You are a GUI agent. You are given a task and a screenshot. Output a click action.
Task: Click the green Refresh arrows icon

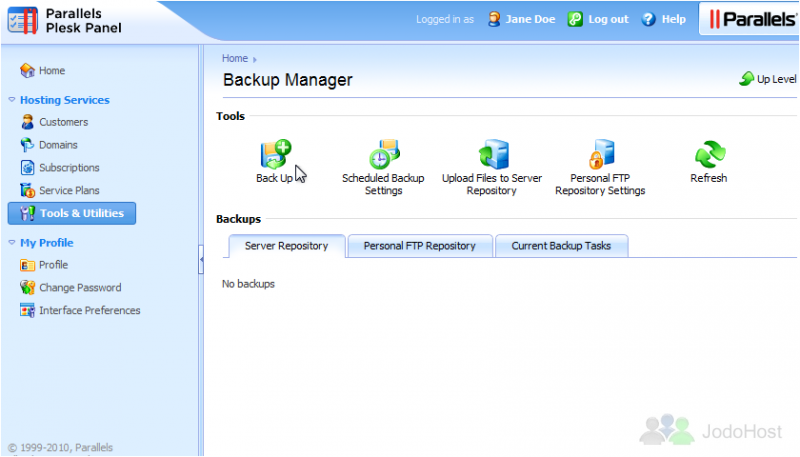pyautogui.click(x=710, y=154)
